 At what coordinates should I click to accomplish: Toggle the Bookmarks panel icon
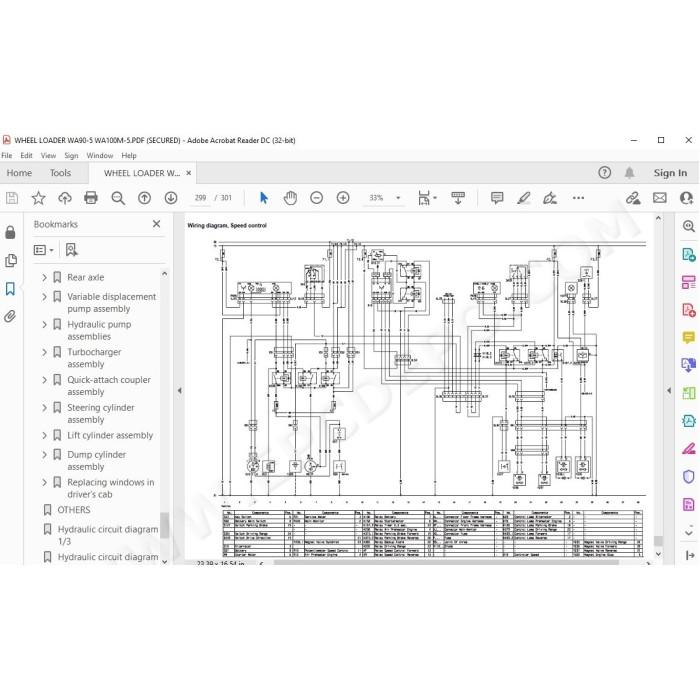pyautogui.click(x=10, y=289)
